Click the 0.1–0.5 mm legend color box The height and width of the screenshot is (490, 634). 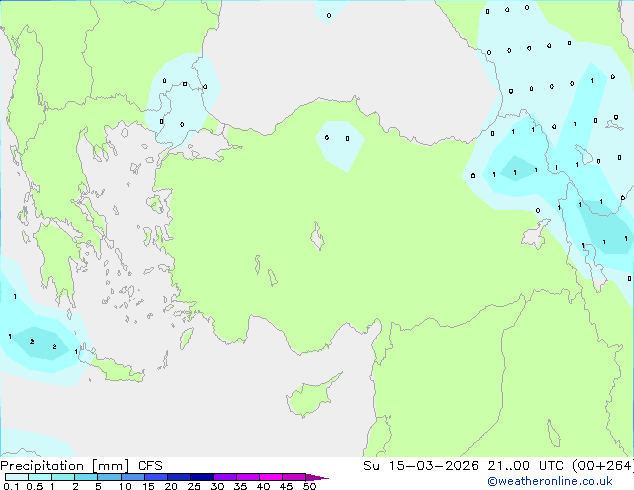(17, 477)
